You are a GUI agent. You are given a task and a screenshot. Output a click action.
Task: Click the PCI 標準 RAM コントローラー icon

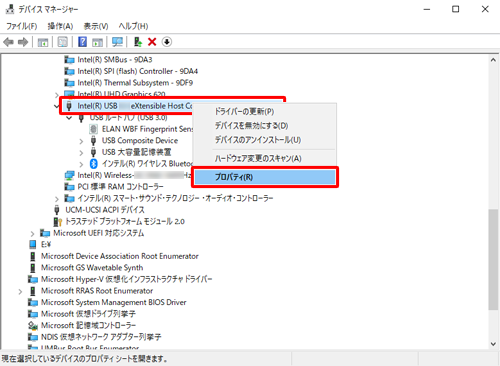click(69, 187)
